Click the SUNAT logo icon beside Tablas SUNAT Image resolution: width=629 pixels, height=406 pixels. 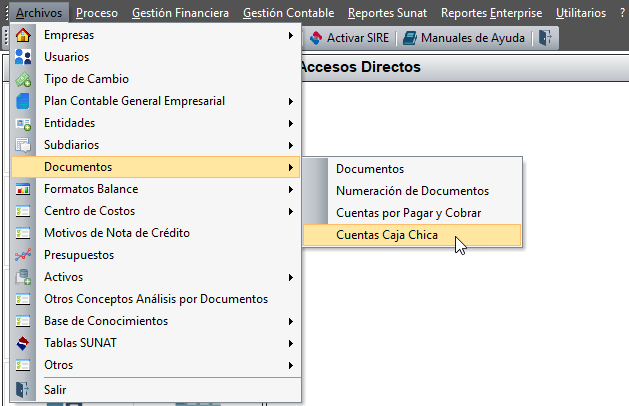tap(23, 343)
